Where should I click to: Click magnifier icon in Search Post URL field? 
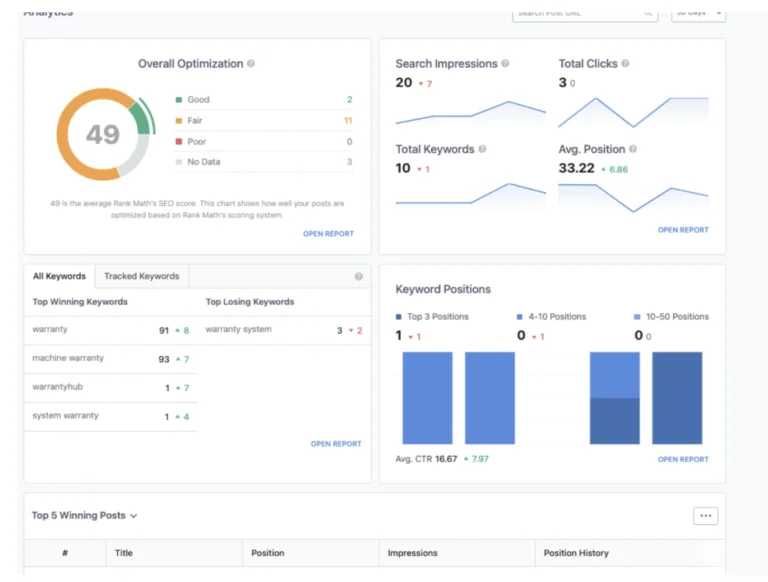point(648,13)
